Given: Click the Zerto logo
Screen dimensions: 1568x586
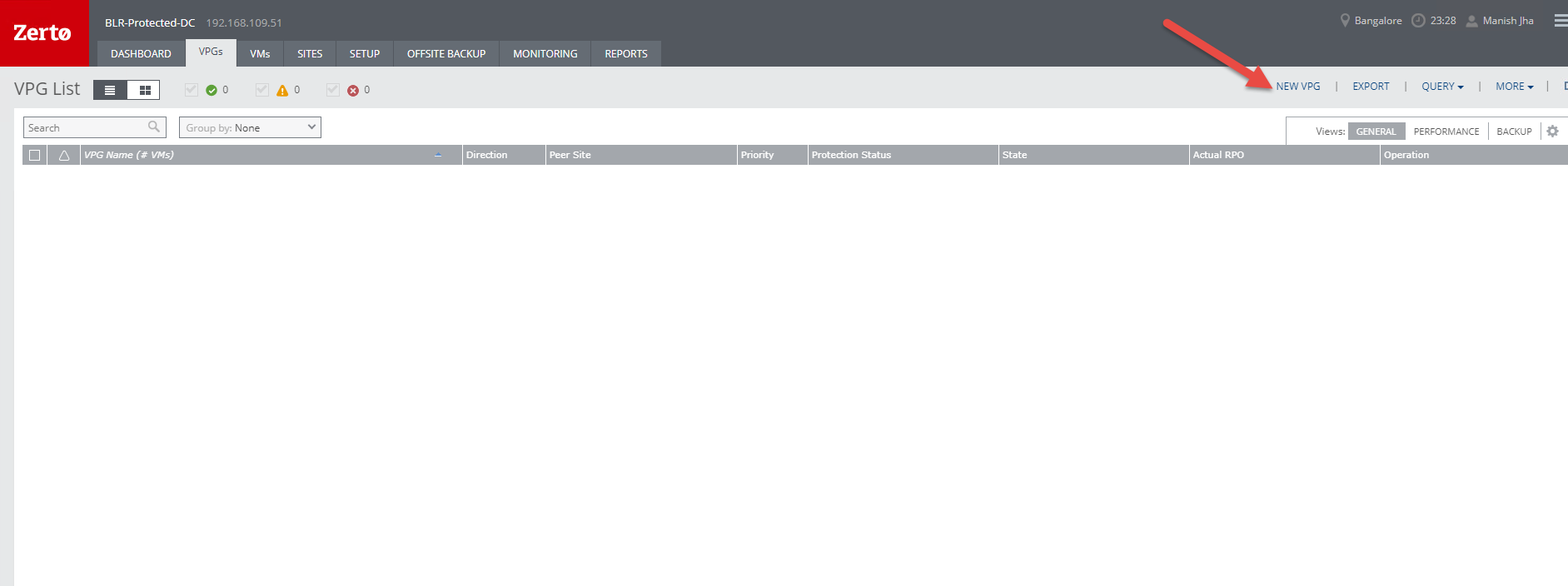Looking at the screenshot, I should [43, 33].
